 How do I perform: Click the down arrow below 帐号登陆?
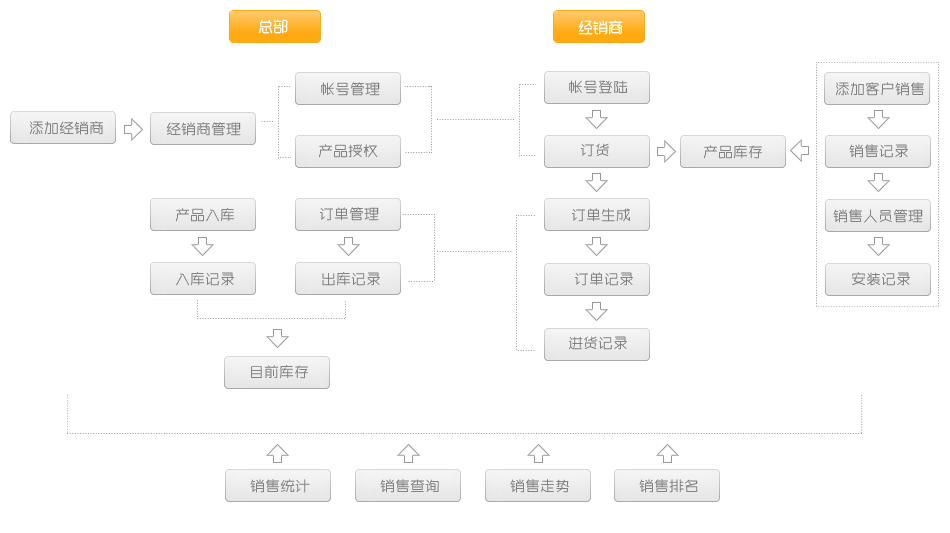point(597,119)
